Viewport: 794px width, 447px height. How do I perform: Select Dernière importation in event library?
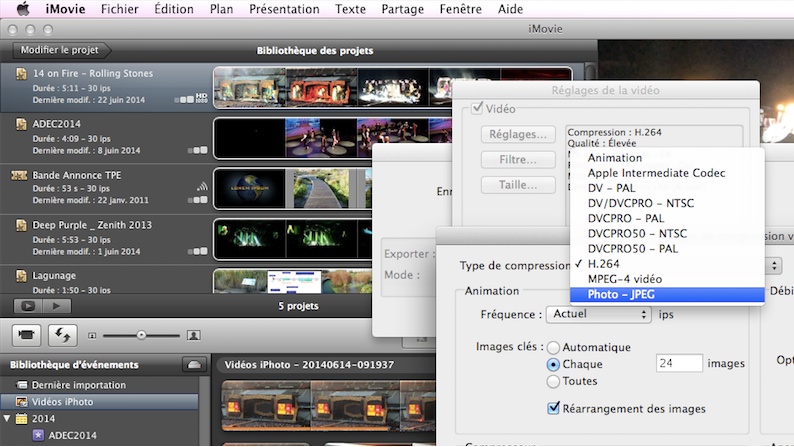[99, 385]
